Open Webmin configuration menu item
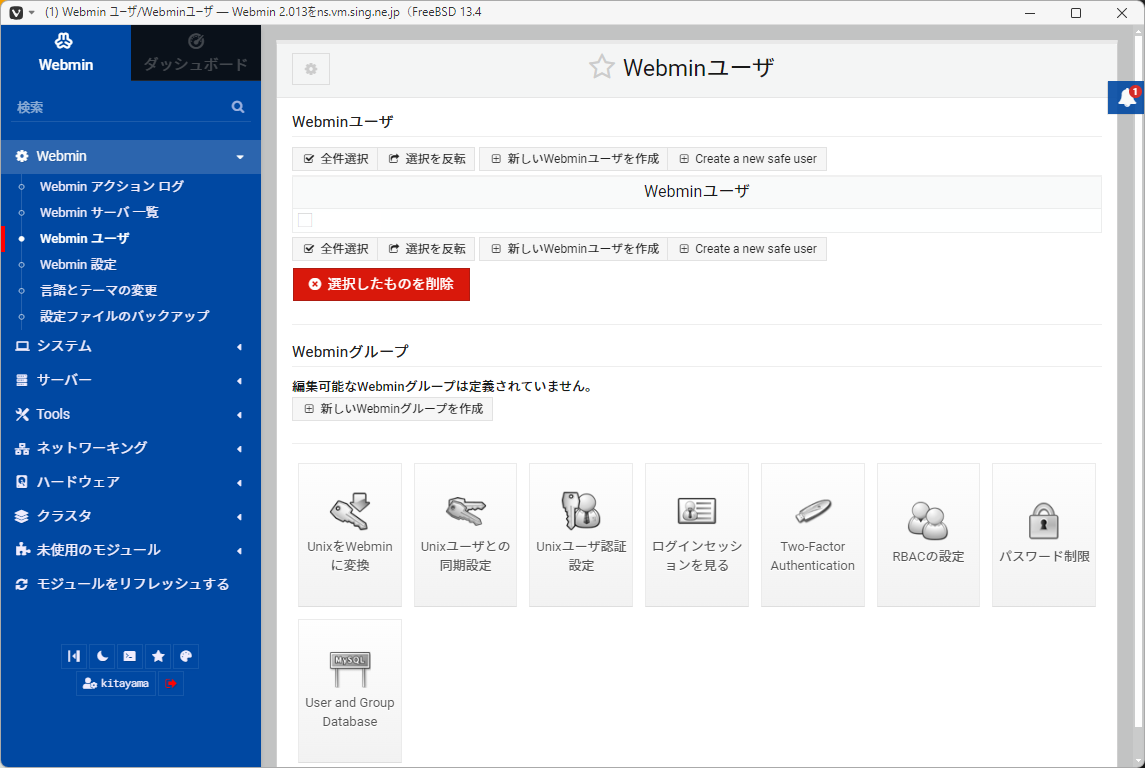The image size is (1145, 768). pyautogui.click(x=78, y=264)
